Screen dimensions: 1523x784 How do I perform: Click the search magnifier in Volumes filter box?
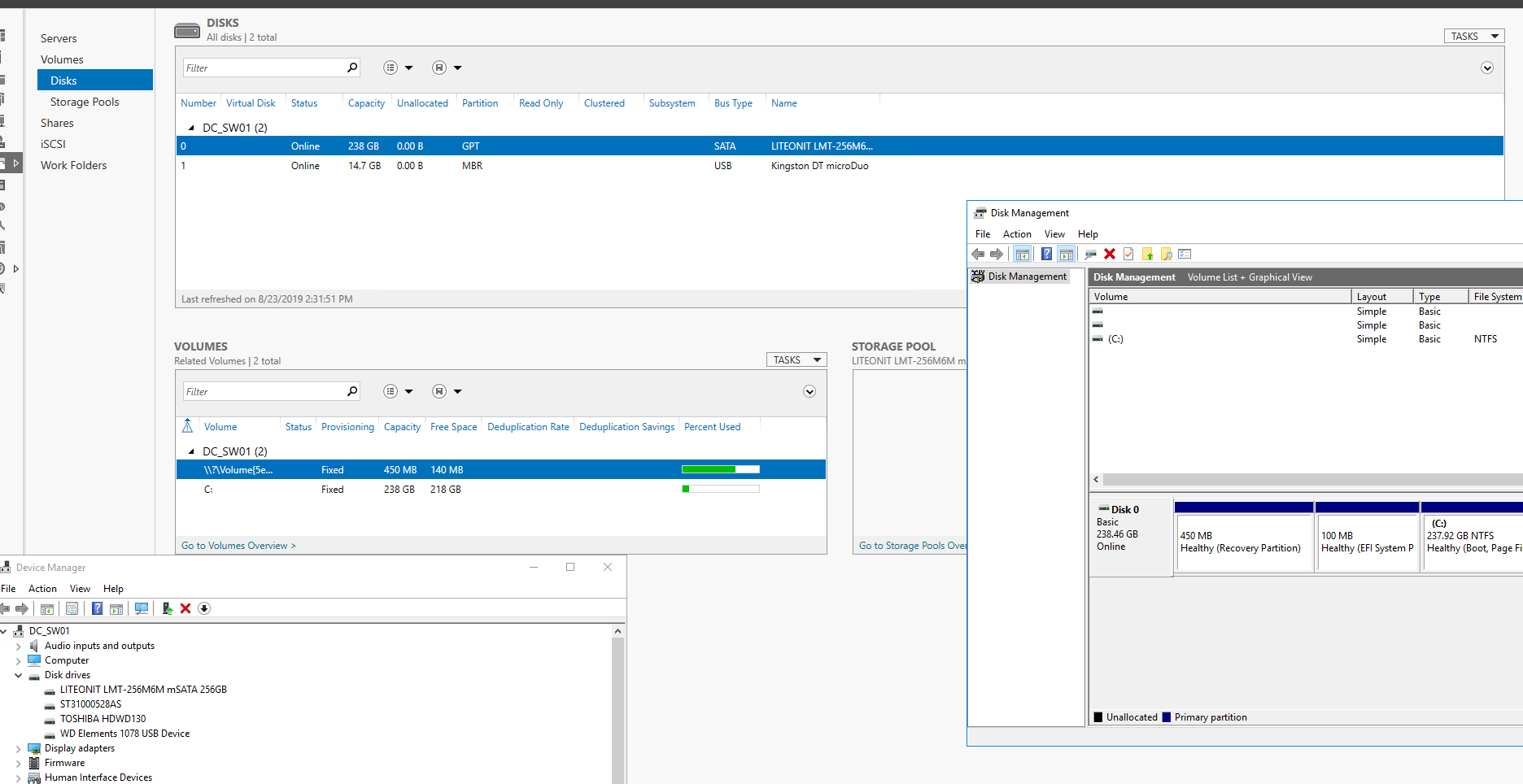click(352, 391)
